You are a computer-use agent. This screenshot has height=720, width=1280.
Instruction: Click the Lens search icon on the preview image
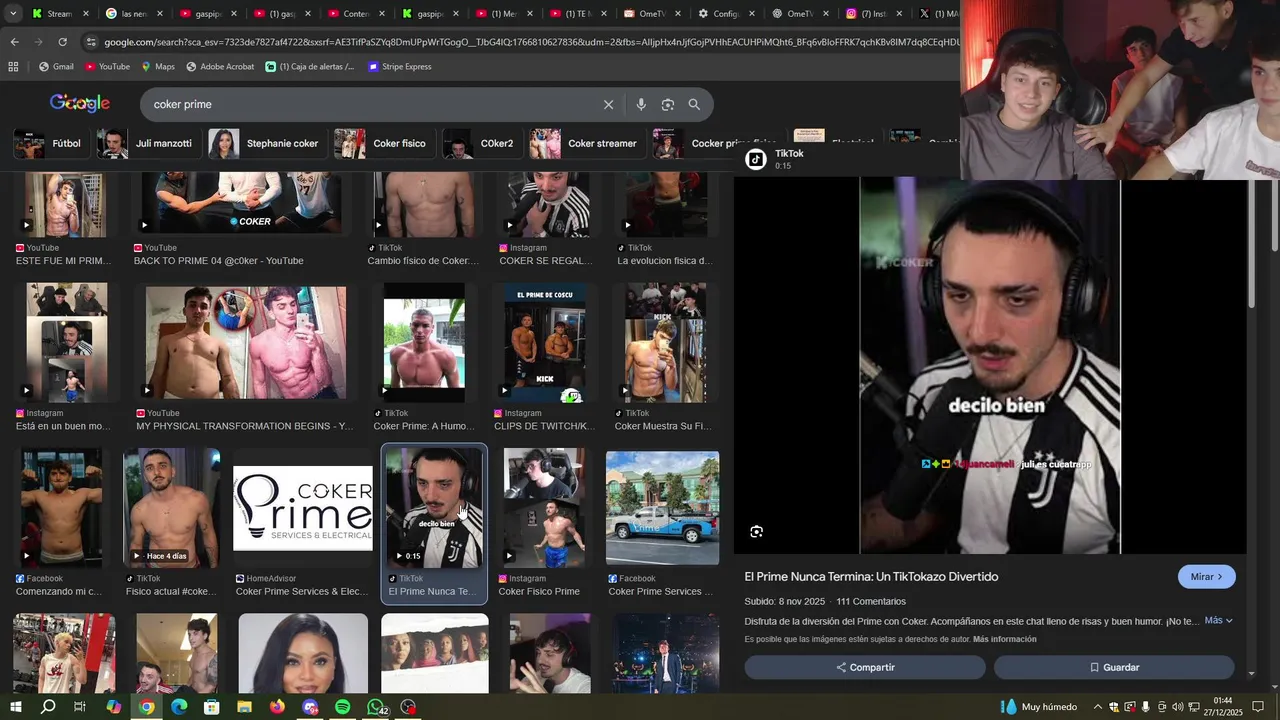(756, 532)
